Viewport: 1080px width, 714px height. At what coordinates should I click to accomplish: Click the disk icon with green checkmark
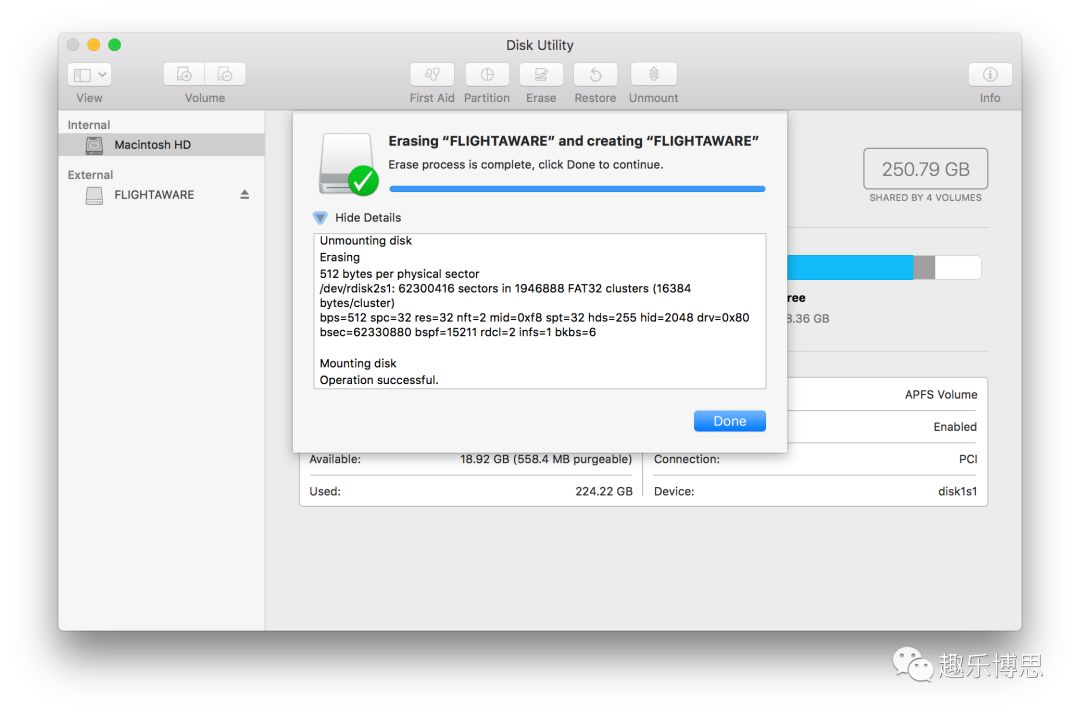[x=348, y=164]
